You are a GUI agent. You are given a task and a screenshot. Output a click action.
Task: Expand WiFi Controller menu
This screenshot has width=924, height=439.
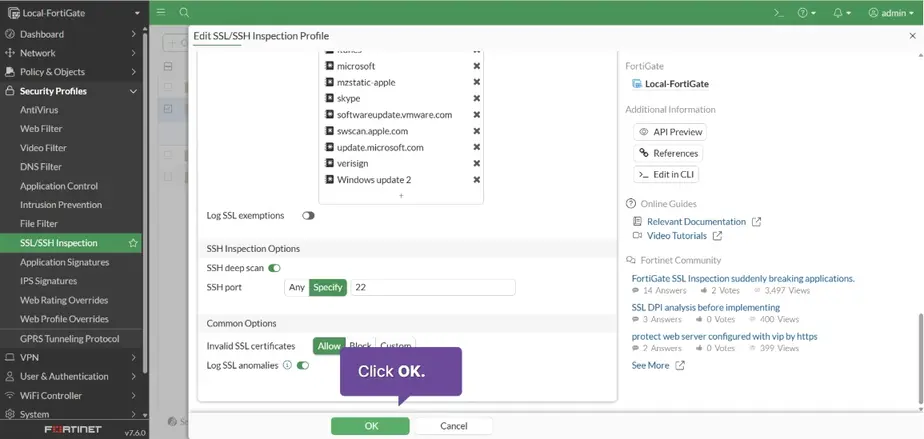tap(71, 396)
